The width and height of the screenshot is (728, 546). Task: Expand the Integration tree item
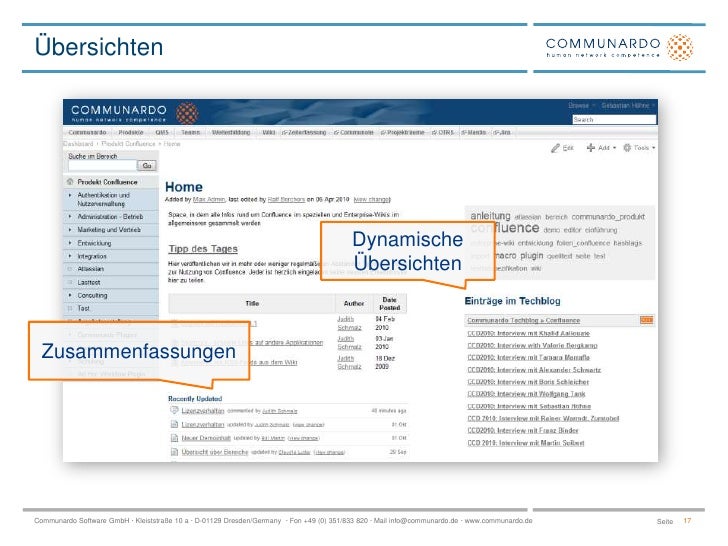click(x=70, y=256)
